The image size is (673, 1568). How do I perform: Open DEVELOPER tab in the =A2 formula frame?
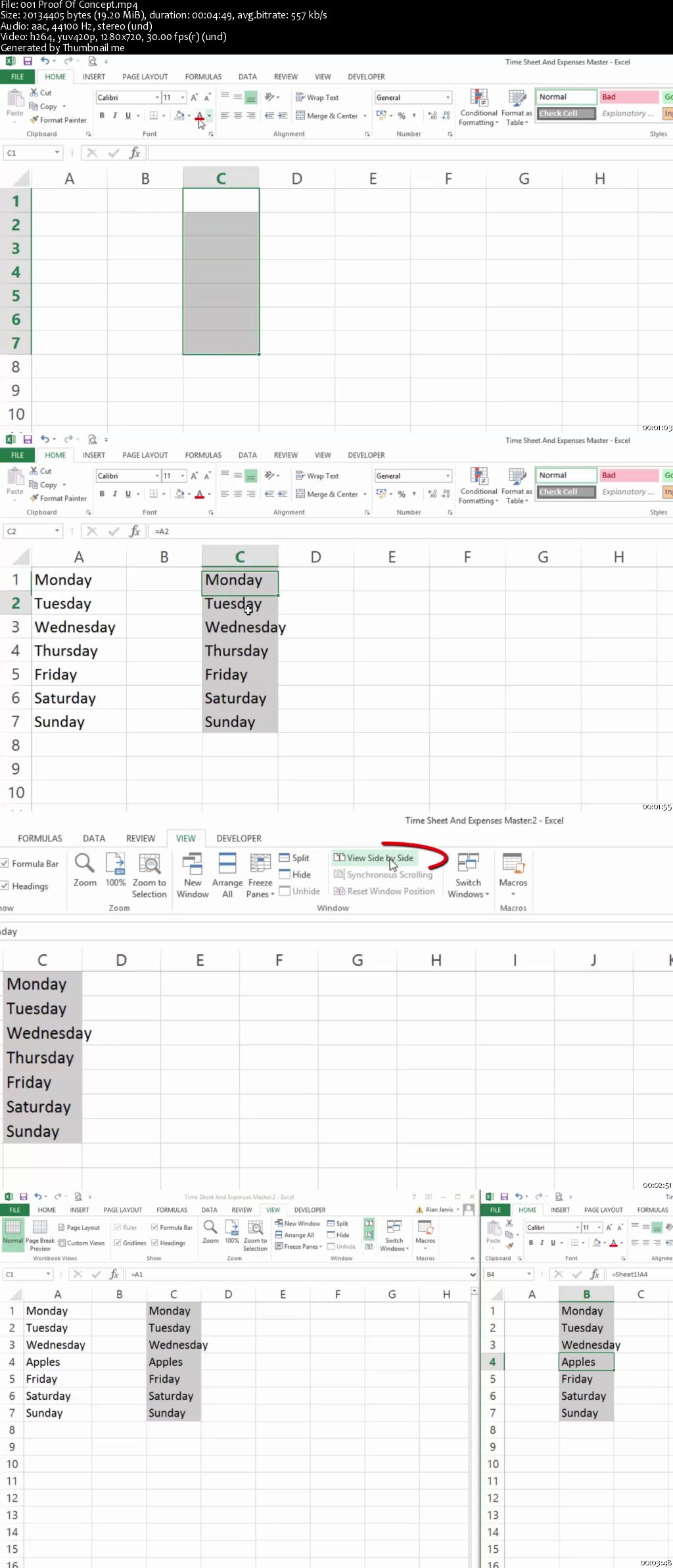point(366,455)
